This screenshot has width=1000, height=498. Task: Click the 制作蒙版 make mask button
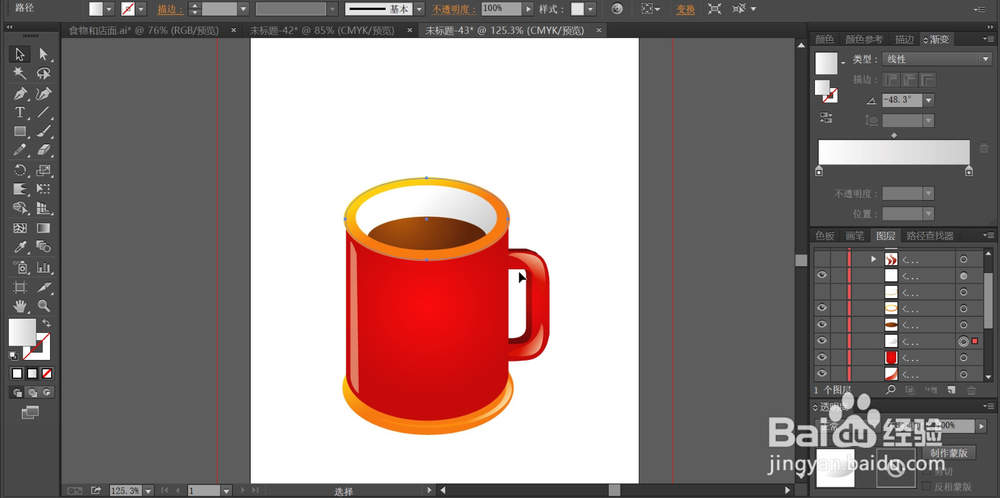click(949, 453)
